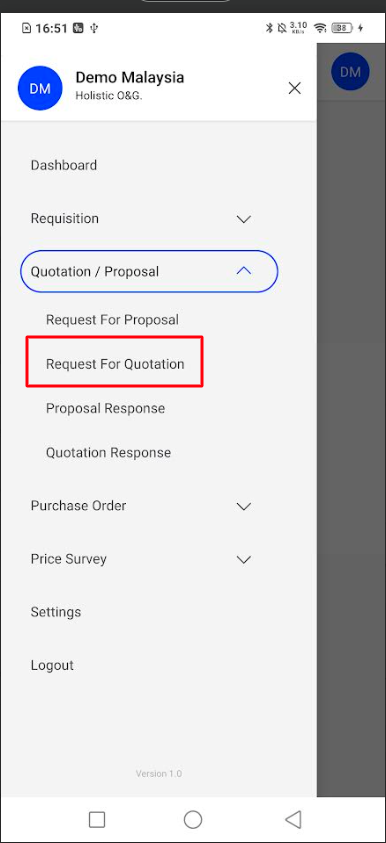The width and height of the screenshot is (386, 843).
Task: Expand the Purchase Order chevron
Action: pos(244,506)
